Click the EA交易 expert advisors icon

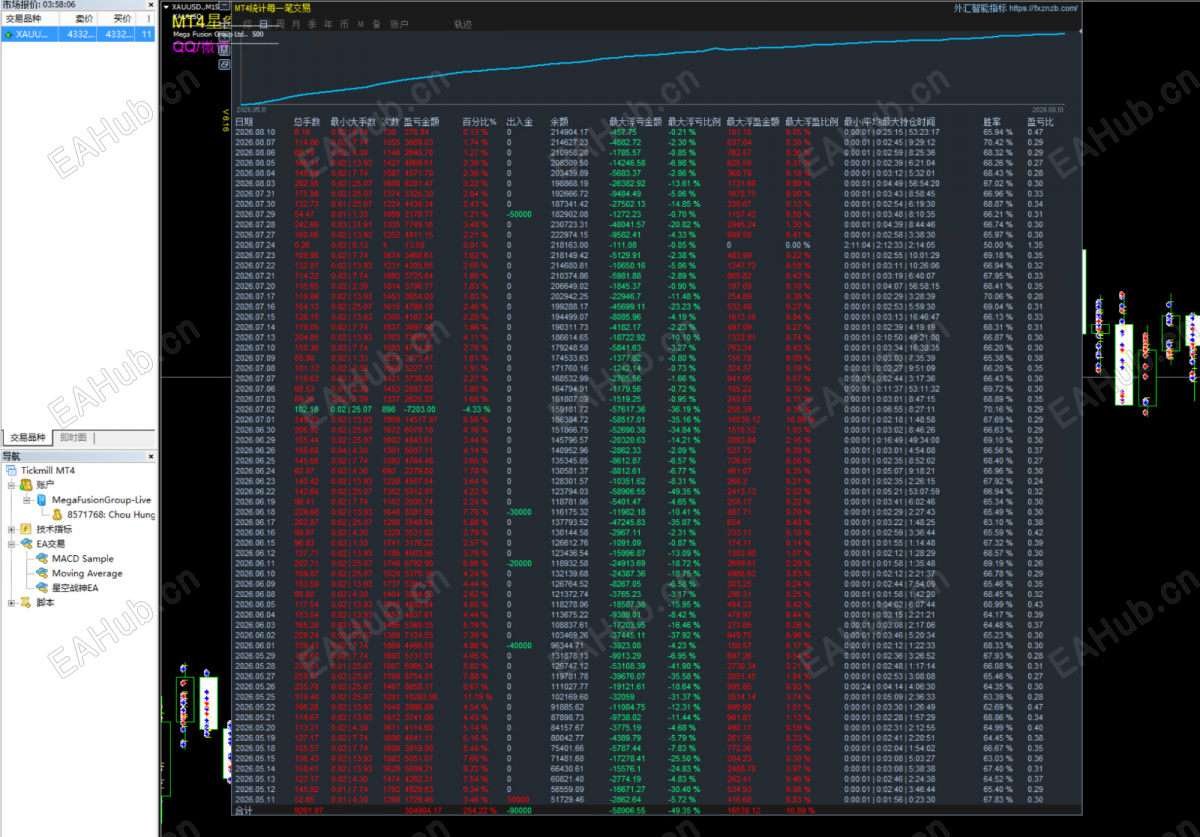[26, 544]
